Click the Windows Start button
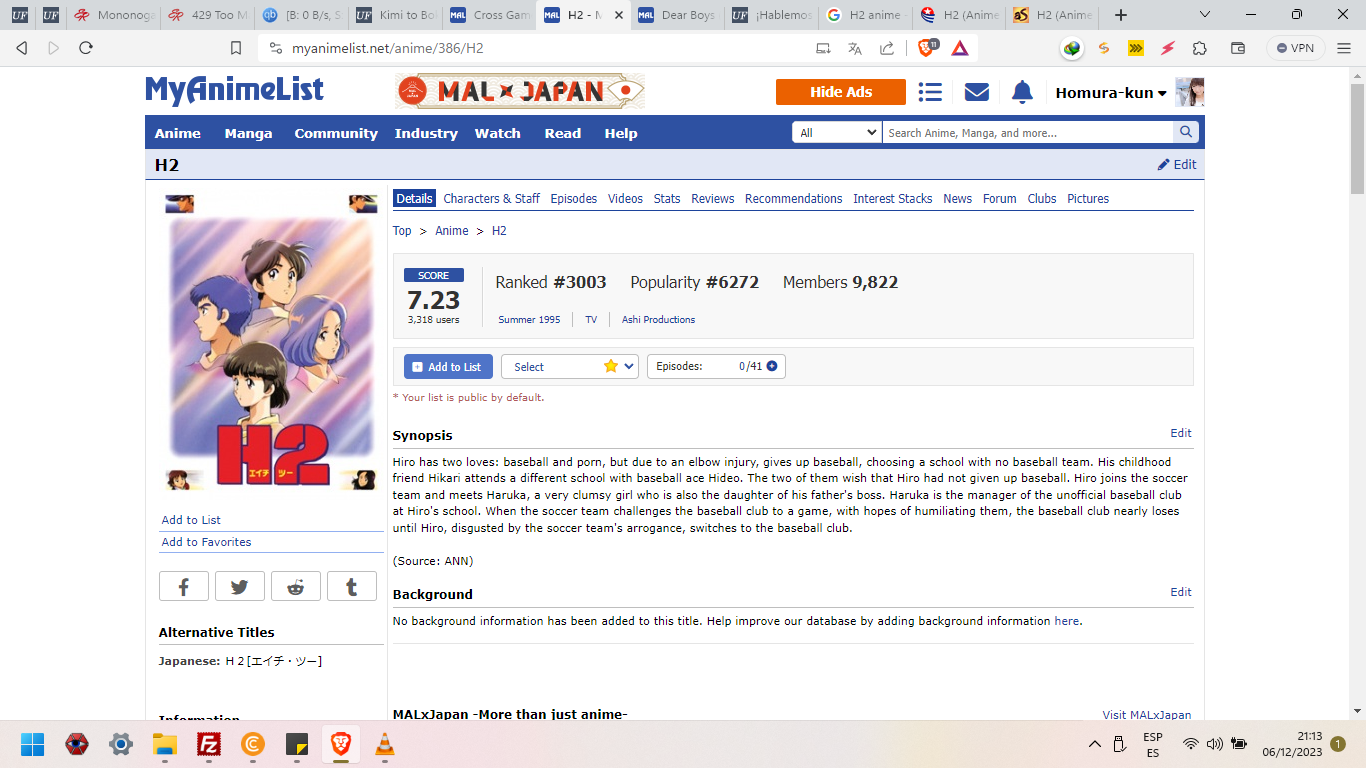Viewport: 1366px width, 768px height. tap(33, 744)
